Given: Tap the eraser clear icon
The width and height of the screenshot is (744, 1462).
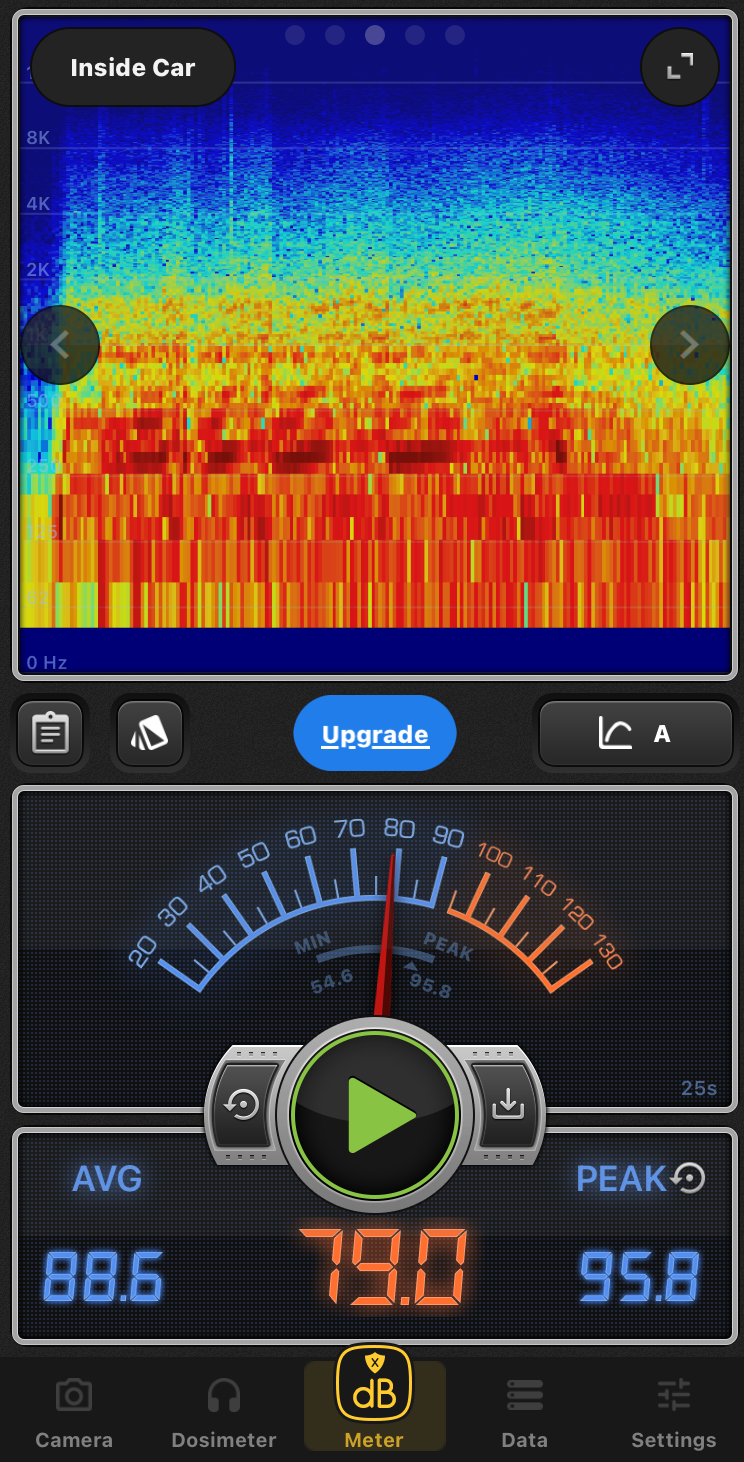Looking at the screenshot, I should [x=149, y=734].
